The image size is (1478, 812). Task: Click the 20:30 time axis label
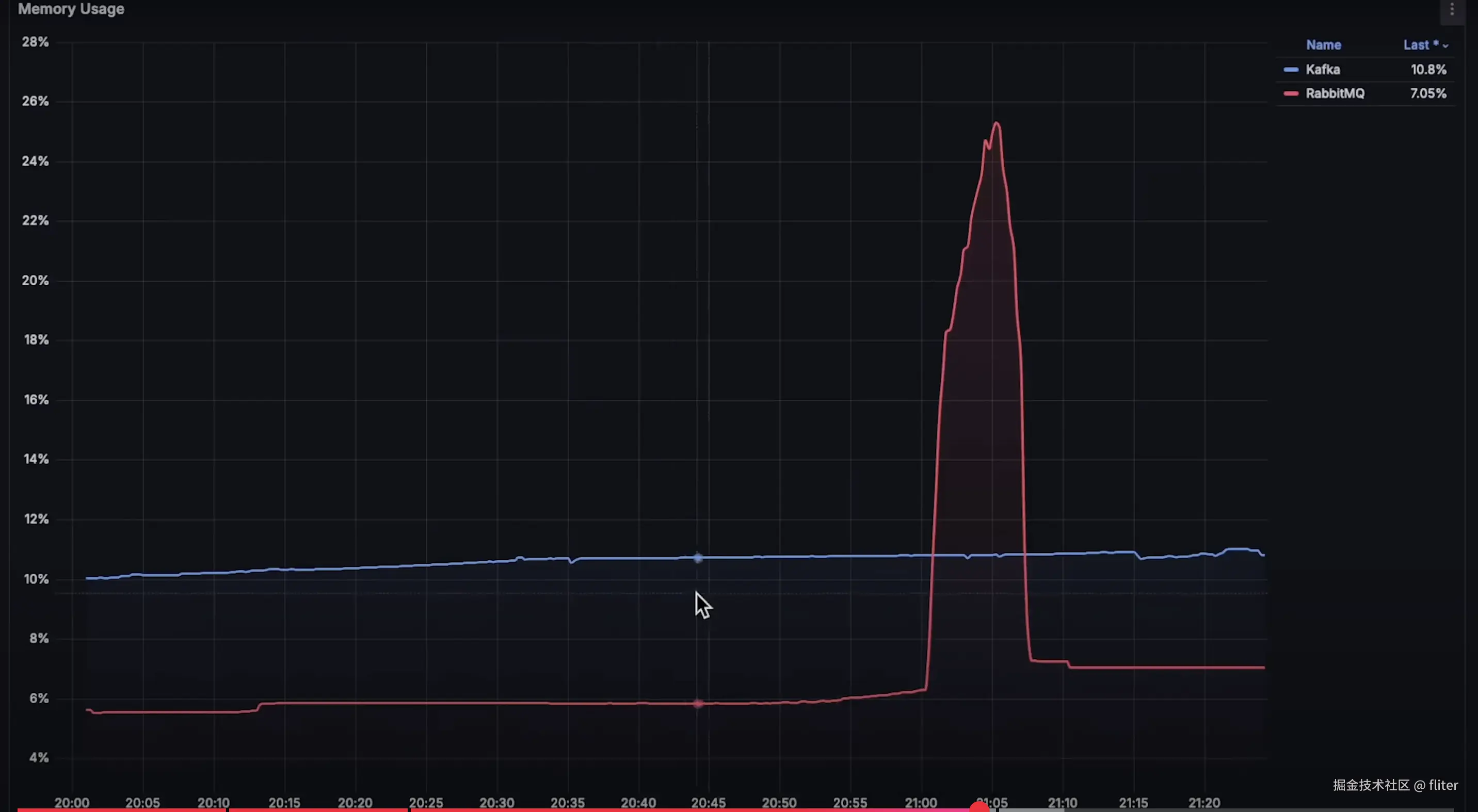(496, 802)
